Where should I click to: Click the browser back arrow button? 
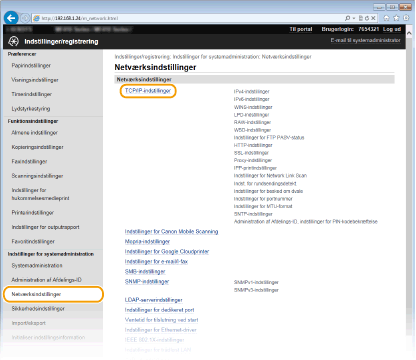11,18
